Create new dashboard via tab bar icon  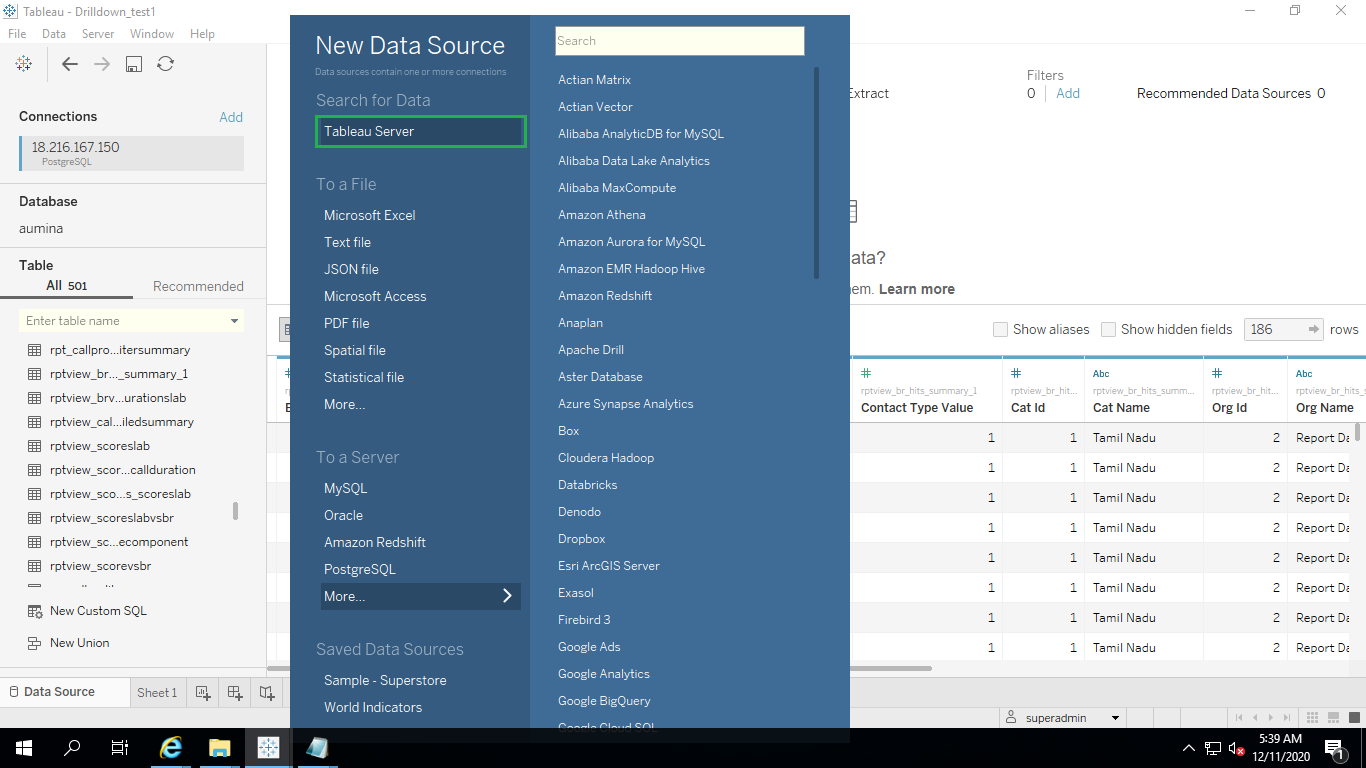pos(235,692)
